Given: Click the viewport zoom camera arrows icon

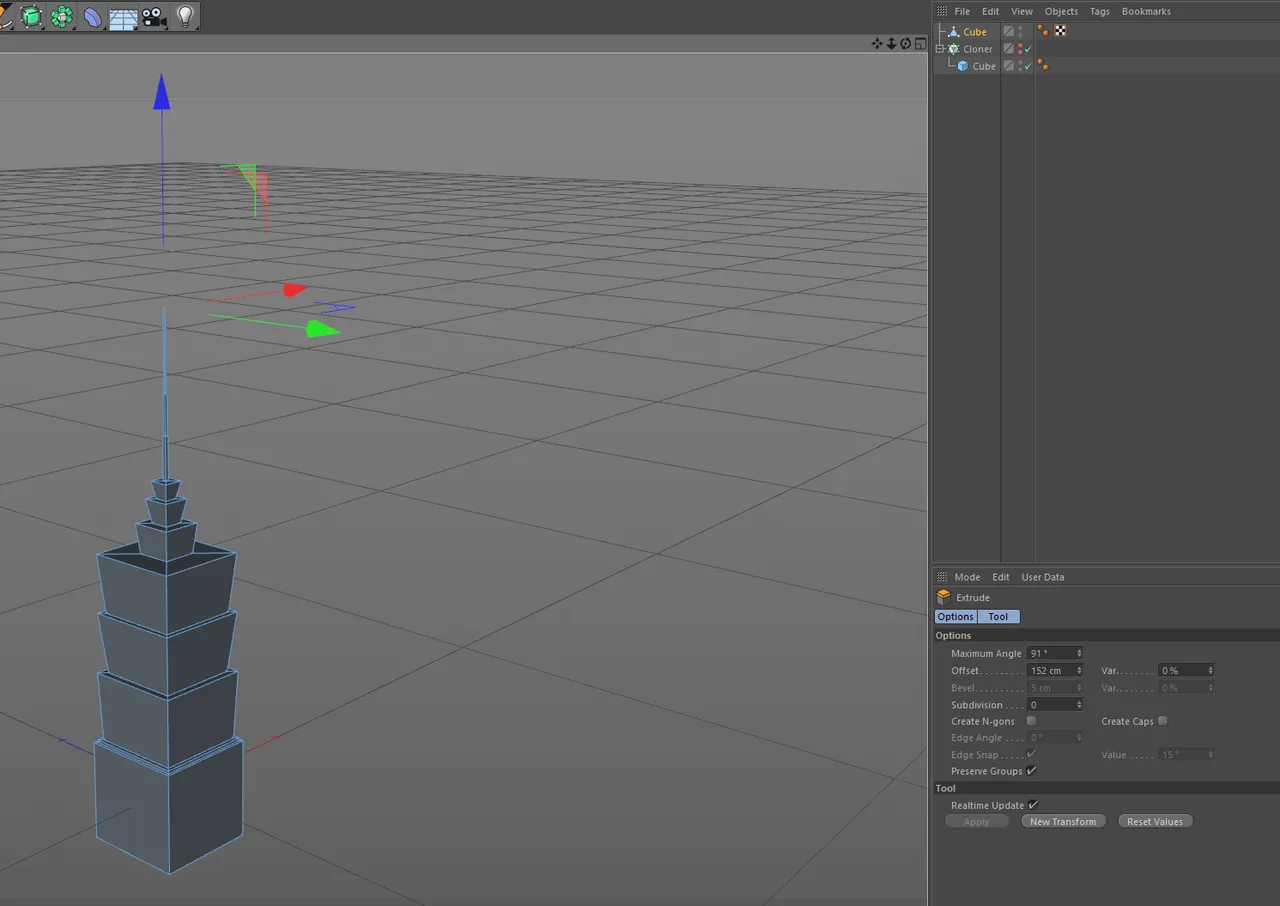Looking at the screenshot, I should 891,43.
